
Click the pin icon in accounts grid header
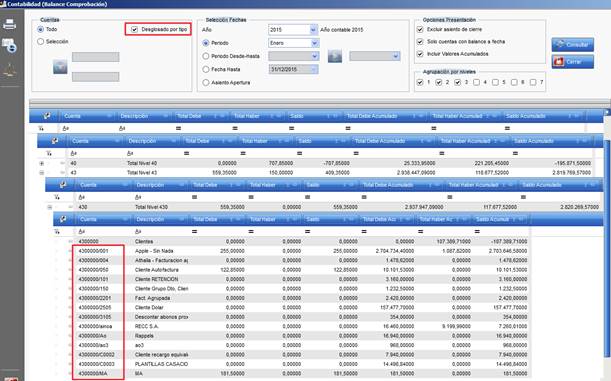coord(63,219)
